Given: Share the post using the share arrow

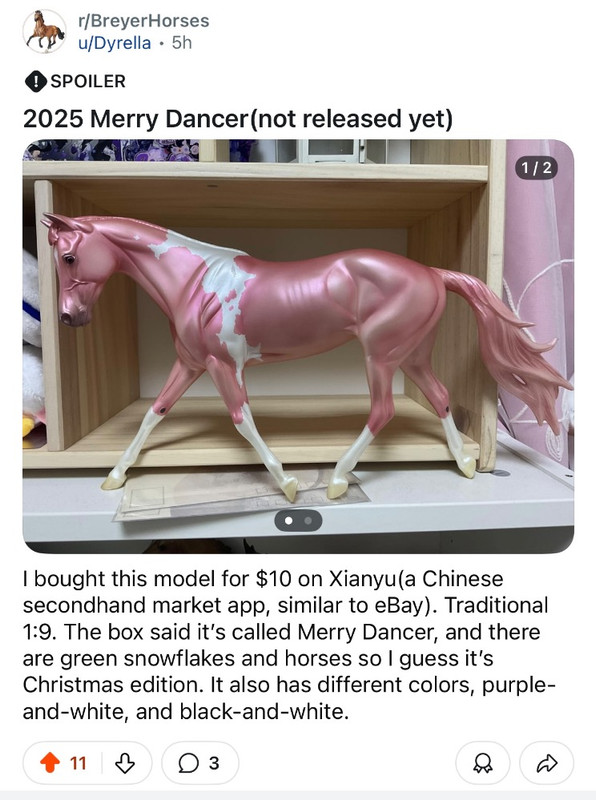Looking at the screenshot, I should (x=547, y=763).
